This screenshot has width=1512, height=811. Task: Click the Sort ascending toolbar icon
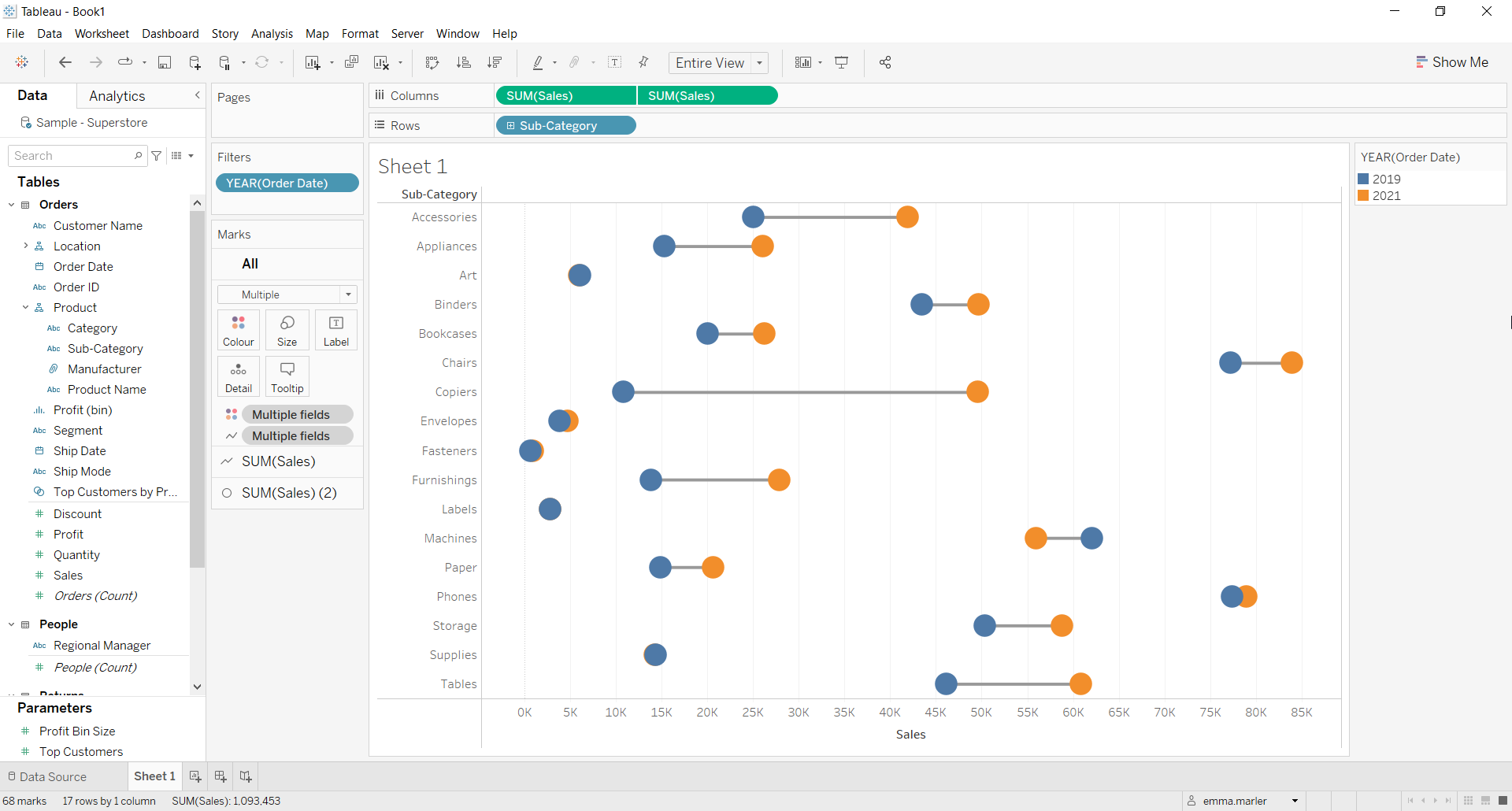tap(464, 63)
